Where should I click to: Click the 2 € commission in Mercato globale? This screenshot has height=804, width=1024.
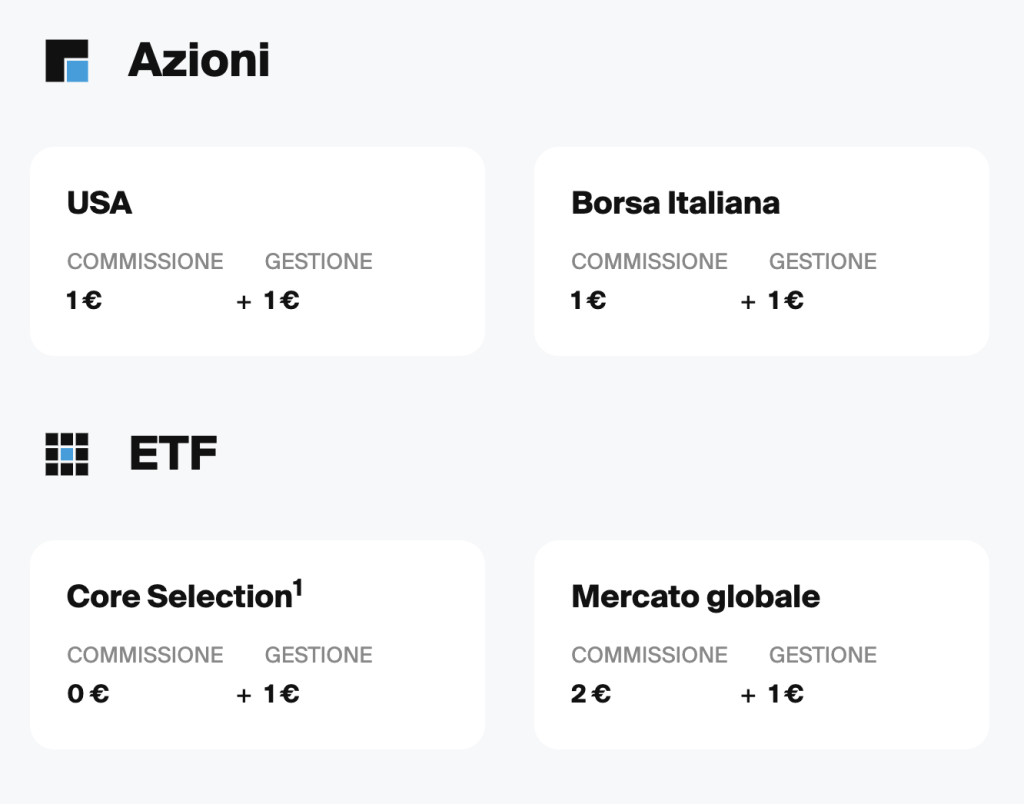point(591,694)
